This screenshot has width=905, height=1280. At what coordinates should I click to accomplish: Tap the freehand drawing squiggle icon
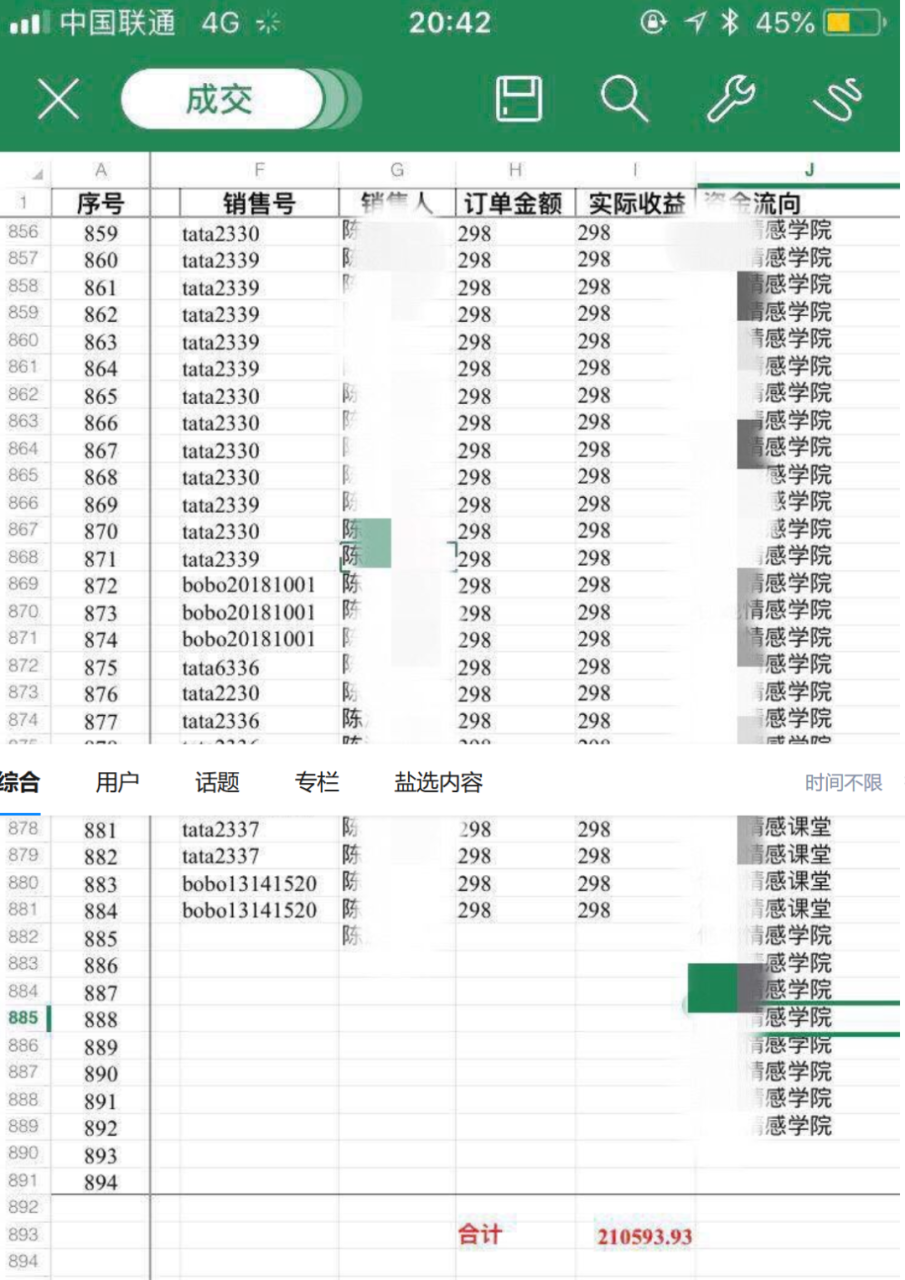click(838, 99)
